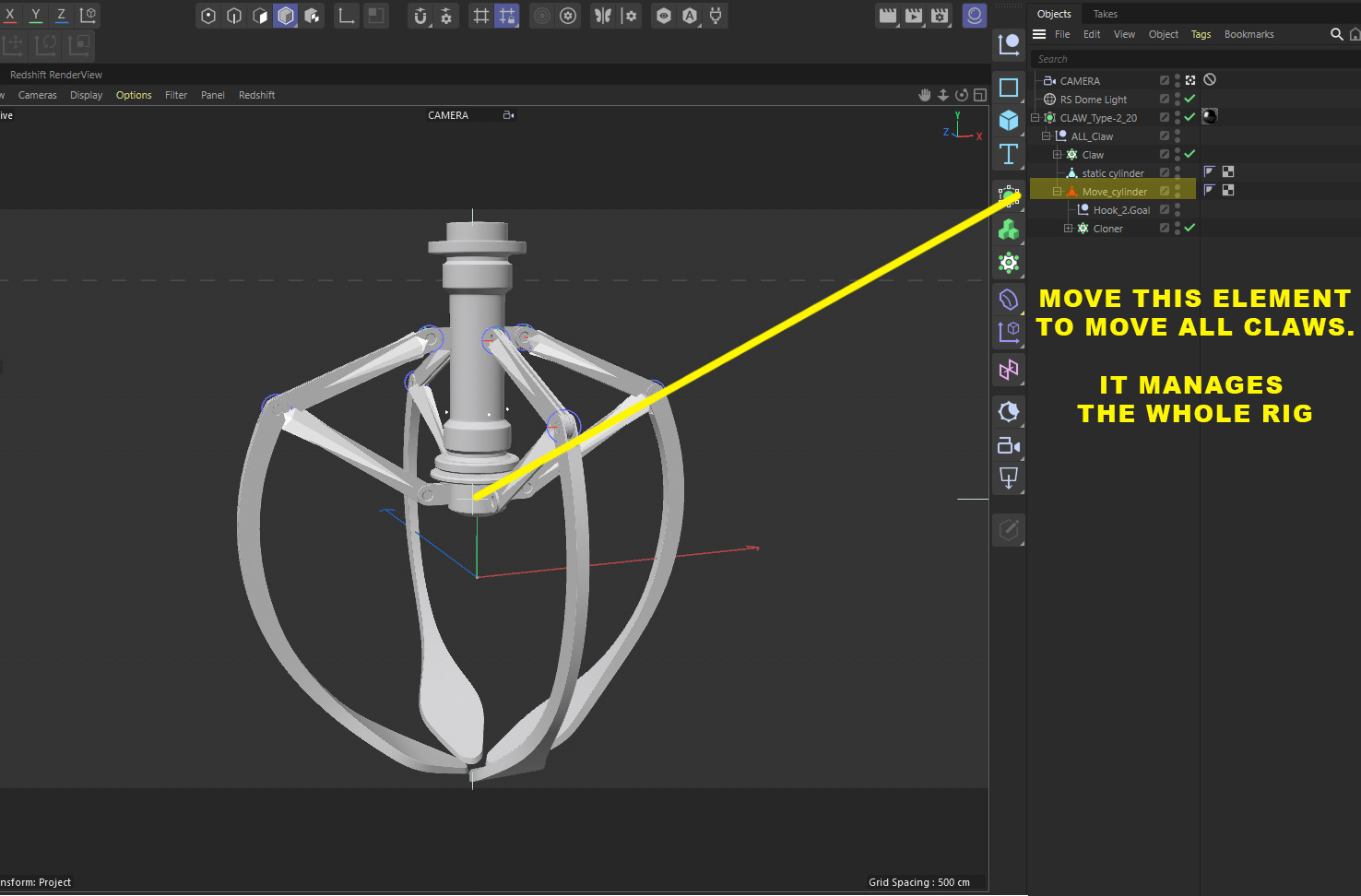Collapse the ALL_Claw tree node
The height and width of the screenshot is (896, 1361).
click(1047, 136)
